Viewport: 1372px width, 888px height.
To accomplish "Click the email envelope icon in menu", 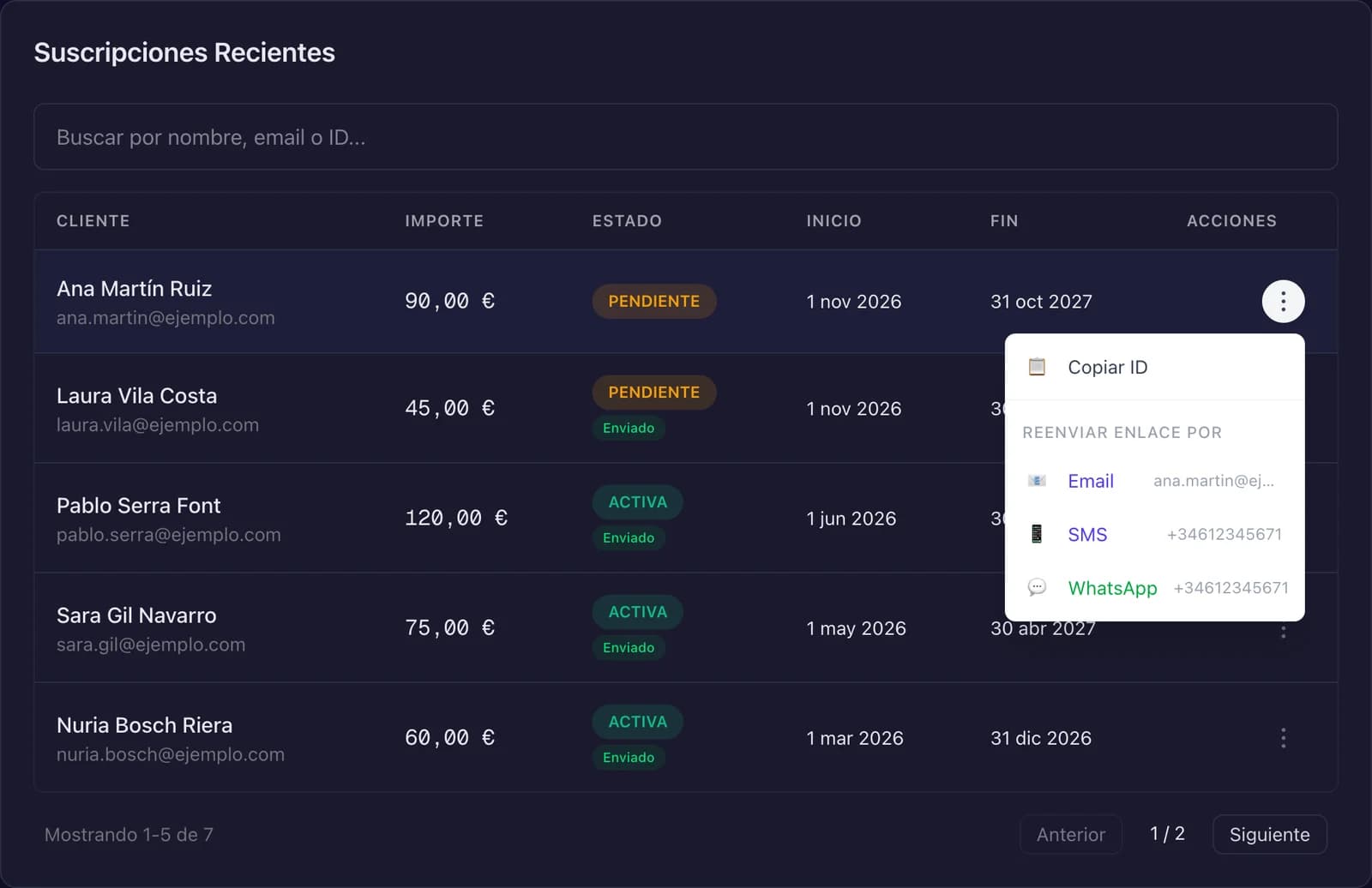I will [1037, 481].
